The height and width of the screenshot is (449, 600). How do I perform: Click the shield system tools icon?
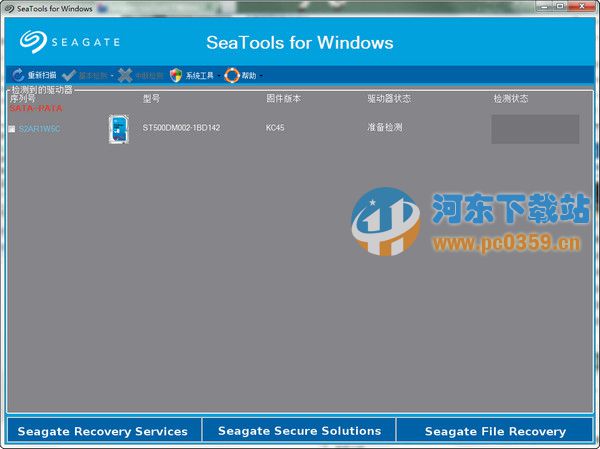pyautogui.click(x=176, y=75)
